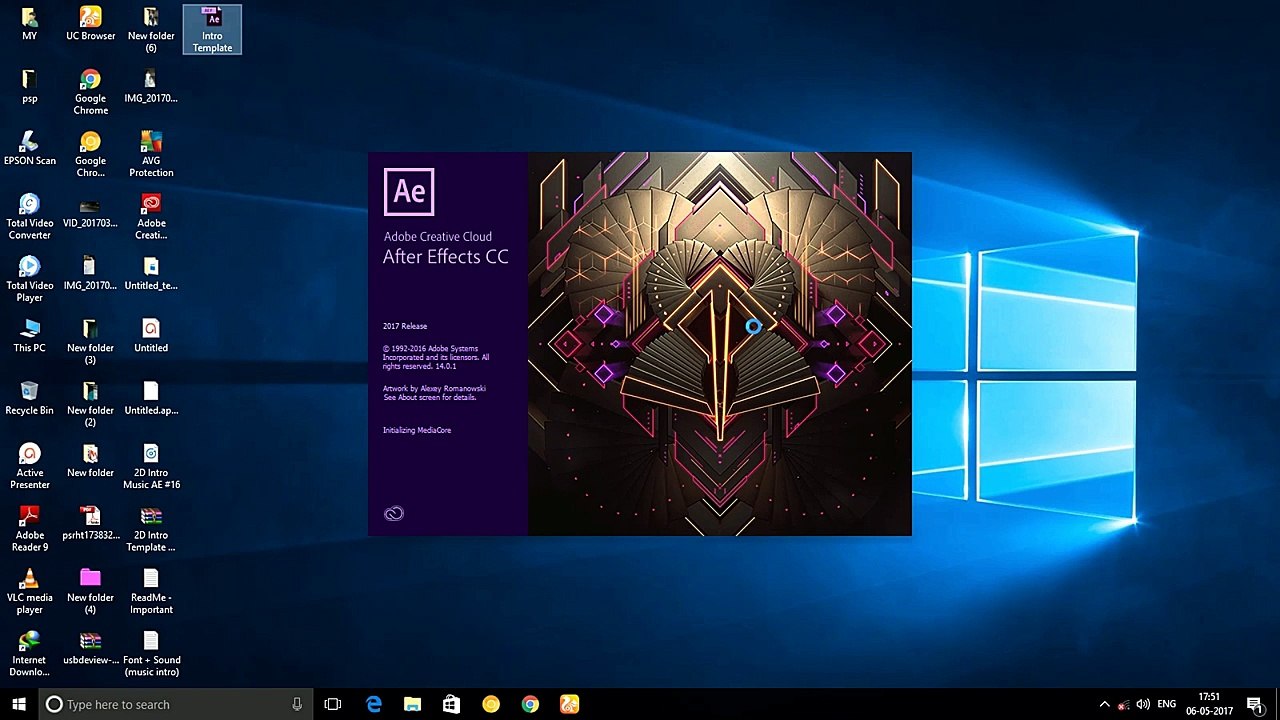This screenshot has height=720, width=1280.
Task: Open File Explorer from the taskbar
Action: [x=412, y=704]
